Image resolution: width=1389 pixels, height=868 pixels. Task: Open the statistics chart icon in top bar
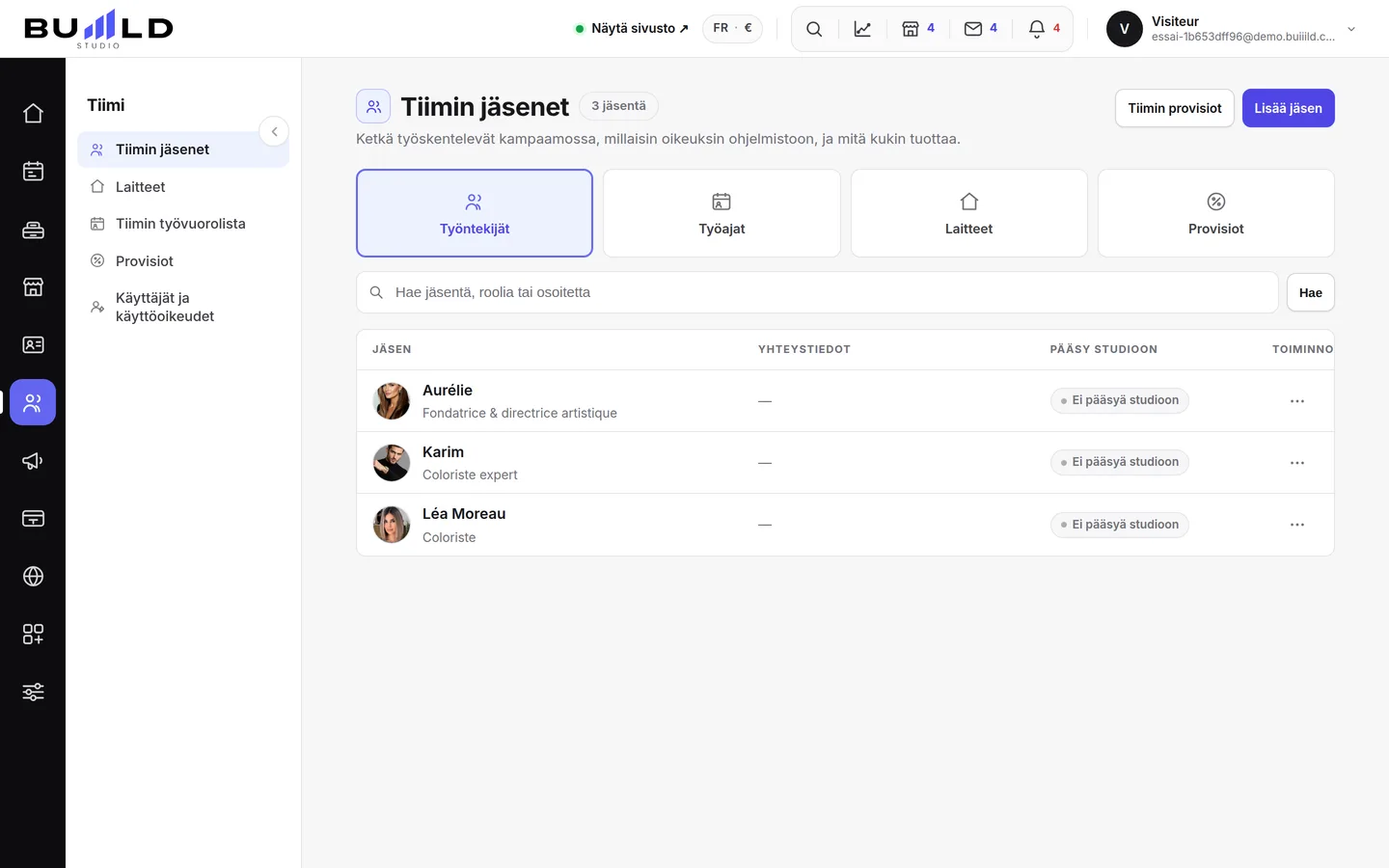[x=862, y=29]
